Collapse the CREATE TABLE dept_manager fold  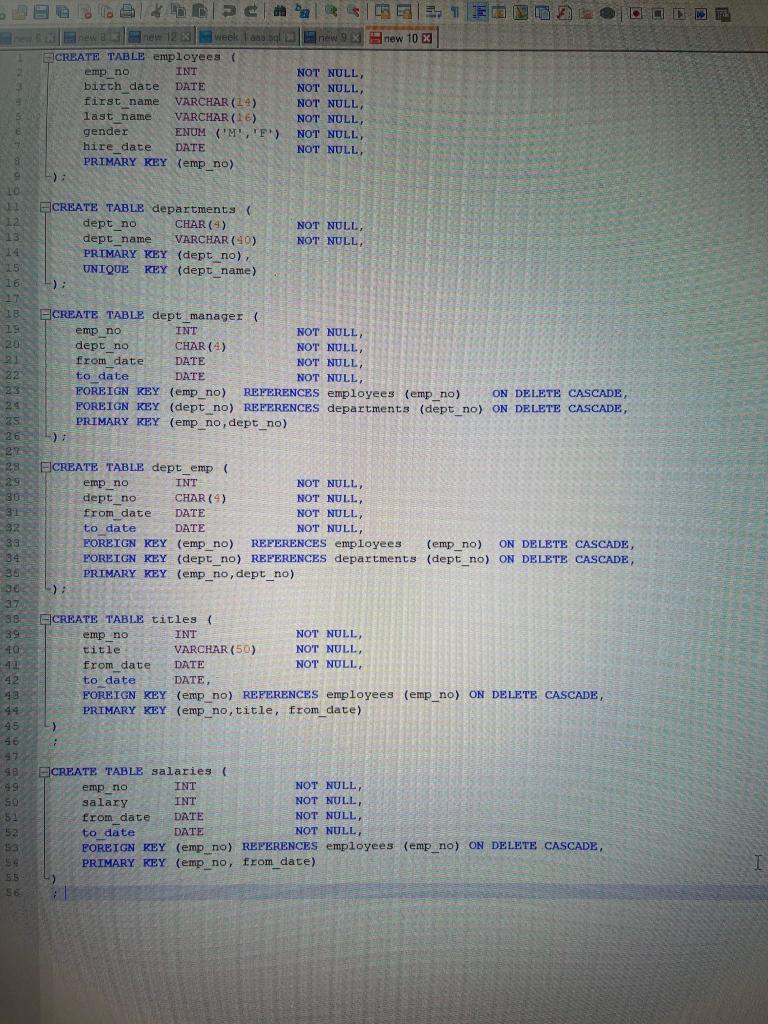pyautogui.click(x=45, y=315)
